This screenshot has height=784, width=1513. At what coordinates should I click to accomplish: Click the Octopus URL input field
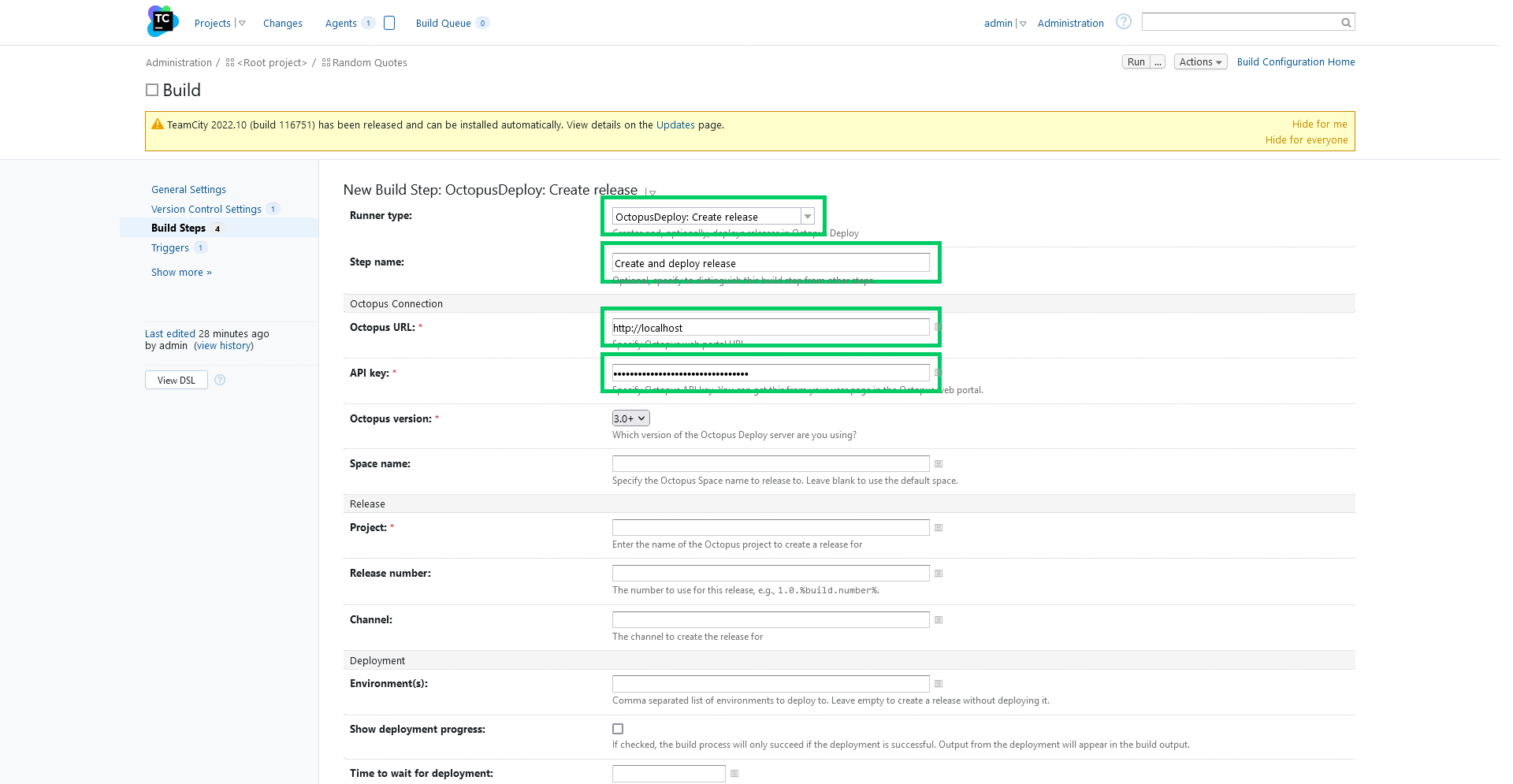pyautogui.click(x=771, y=328)
